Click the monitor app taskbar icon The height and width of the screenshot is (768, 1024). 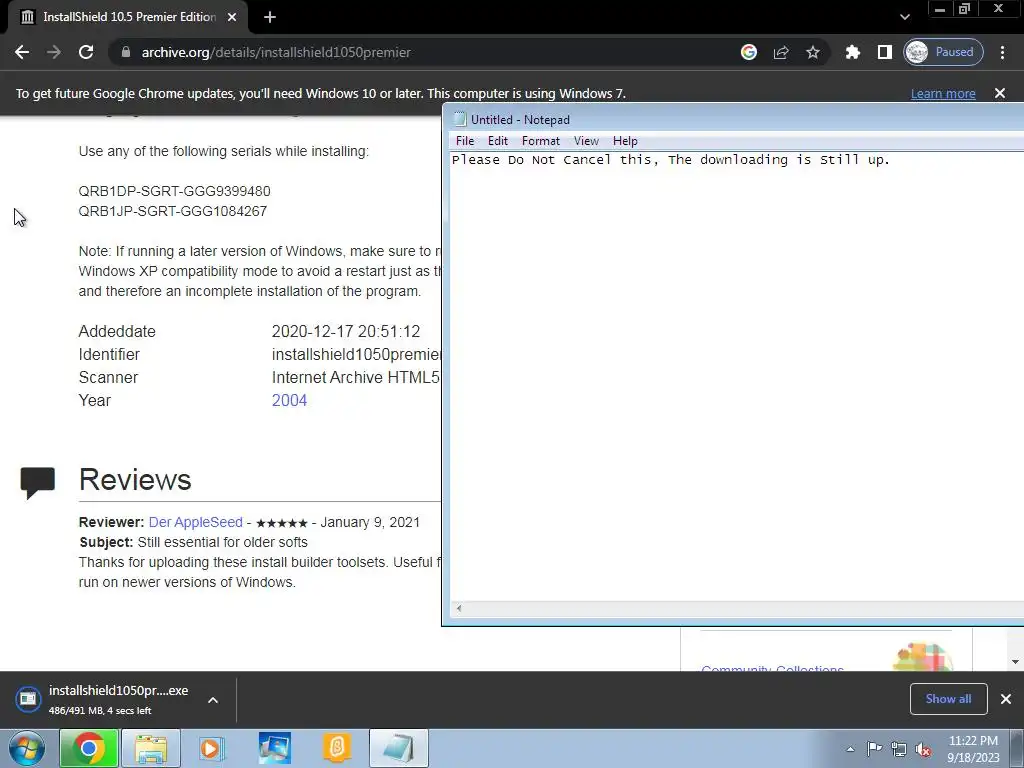tap(274, 748)
